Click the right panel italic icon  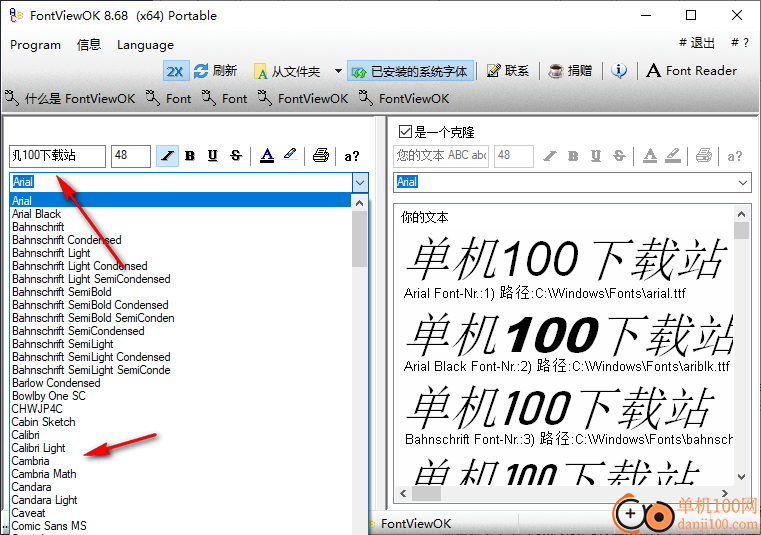(550, 156)
